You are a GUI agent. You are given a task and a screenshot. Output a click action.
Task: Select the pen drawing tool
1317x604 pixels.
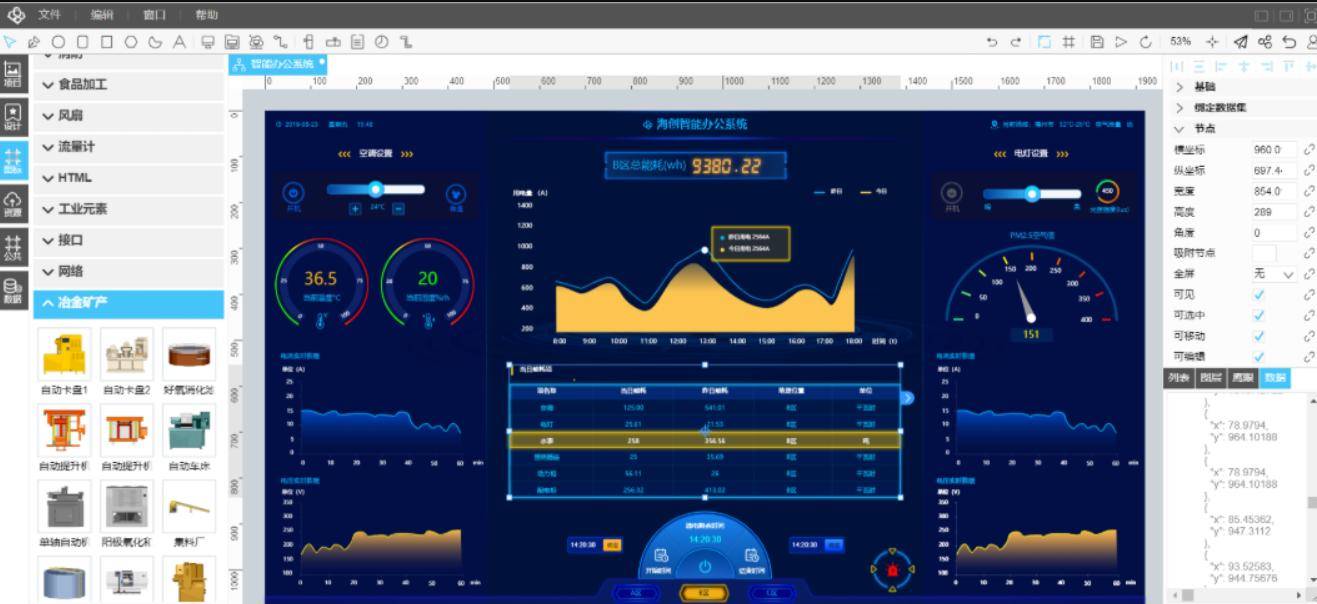tap(33, 42)
